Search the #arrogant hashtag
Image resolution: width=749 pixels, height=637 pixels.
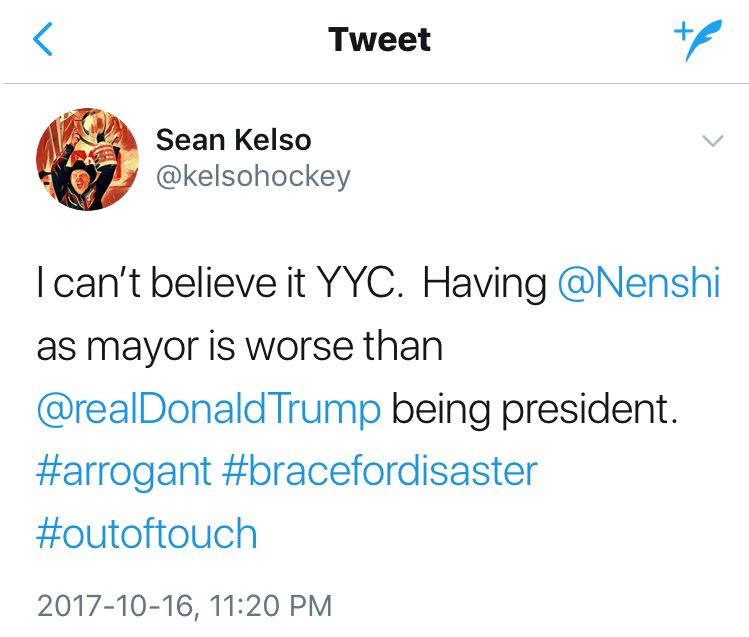[x=124, y=470]
